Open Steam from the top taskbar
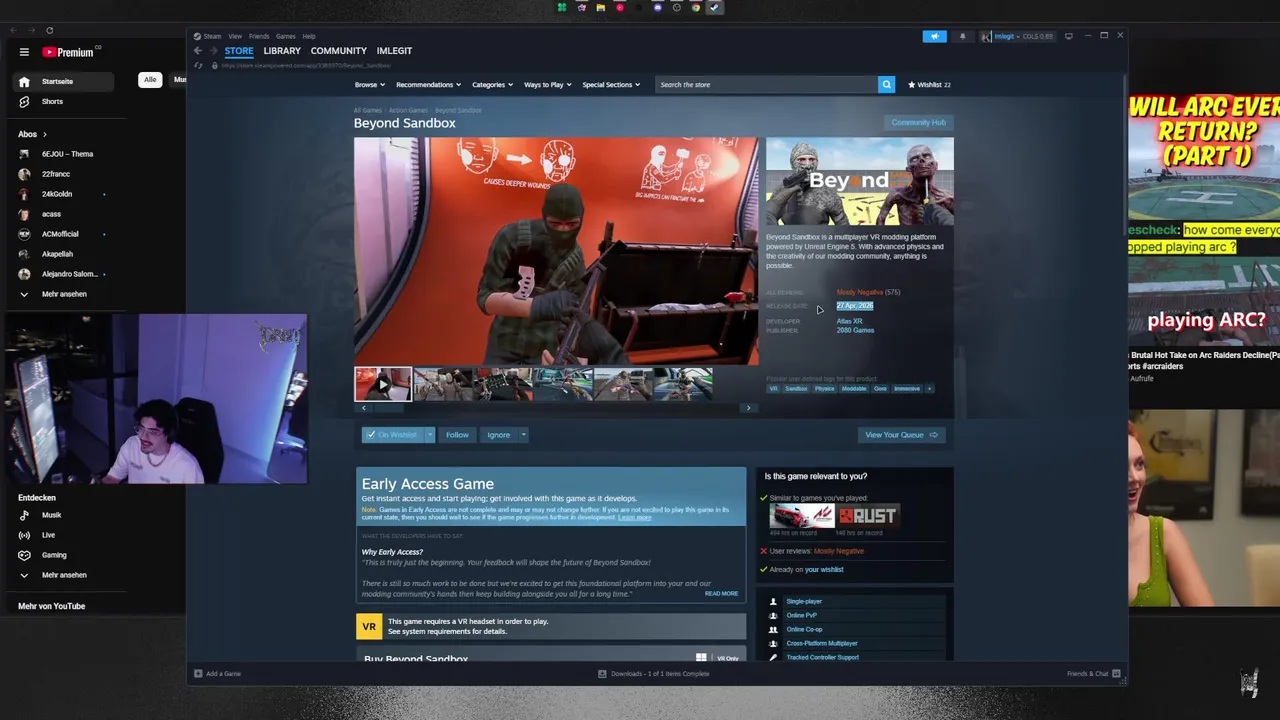The height and width of the screenshot is (720, 1280). click(714, 7)
